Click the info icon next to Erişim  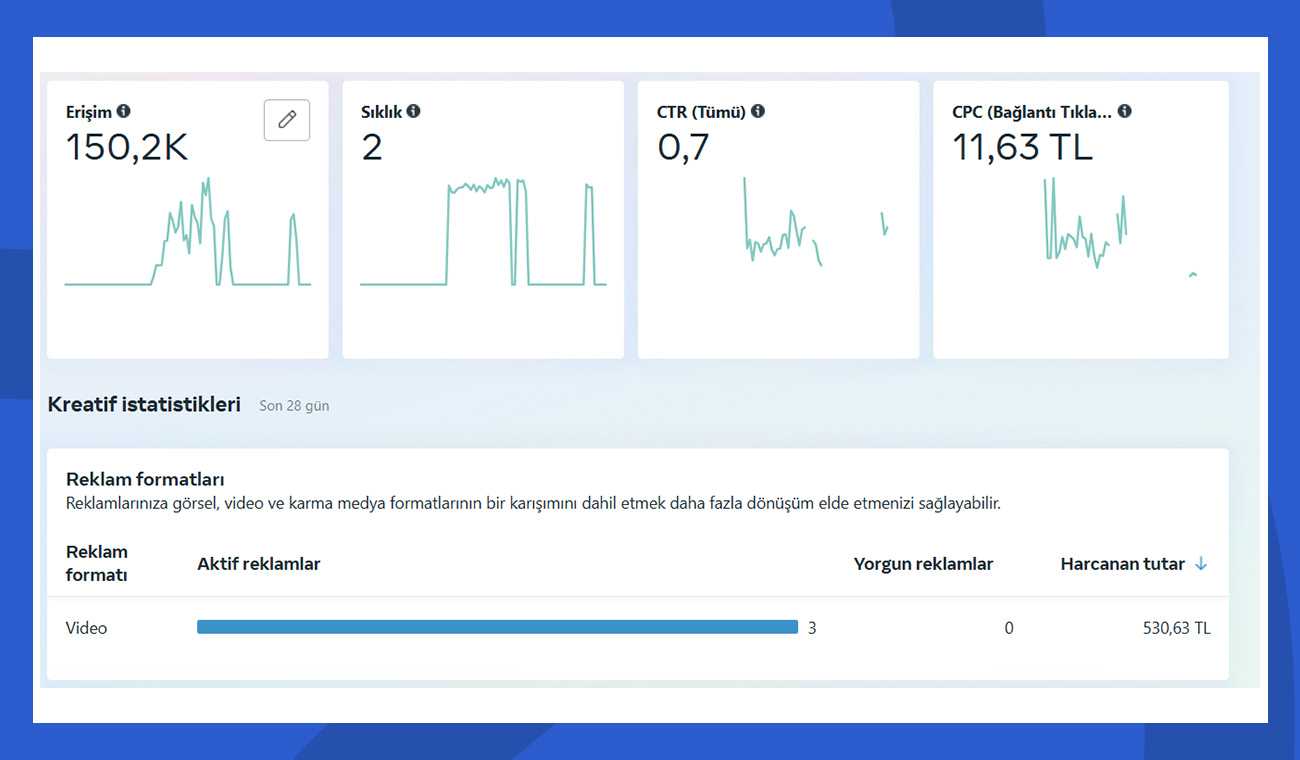coord(123,112)
